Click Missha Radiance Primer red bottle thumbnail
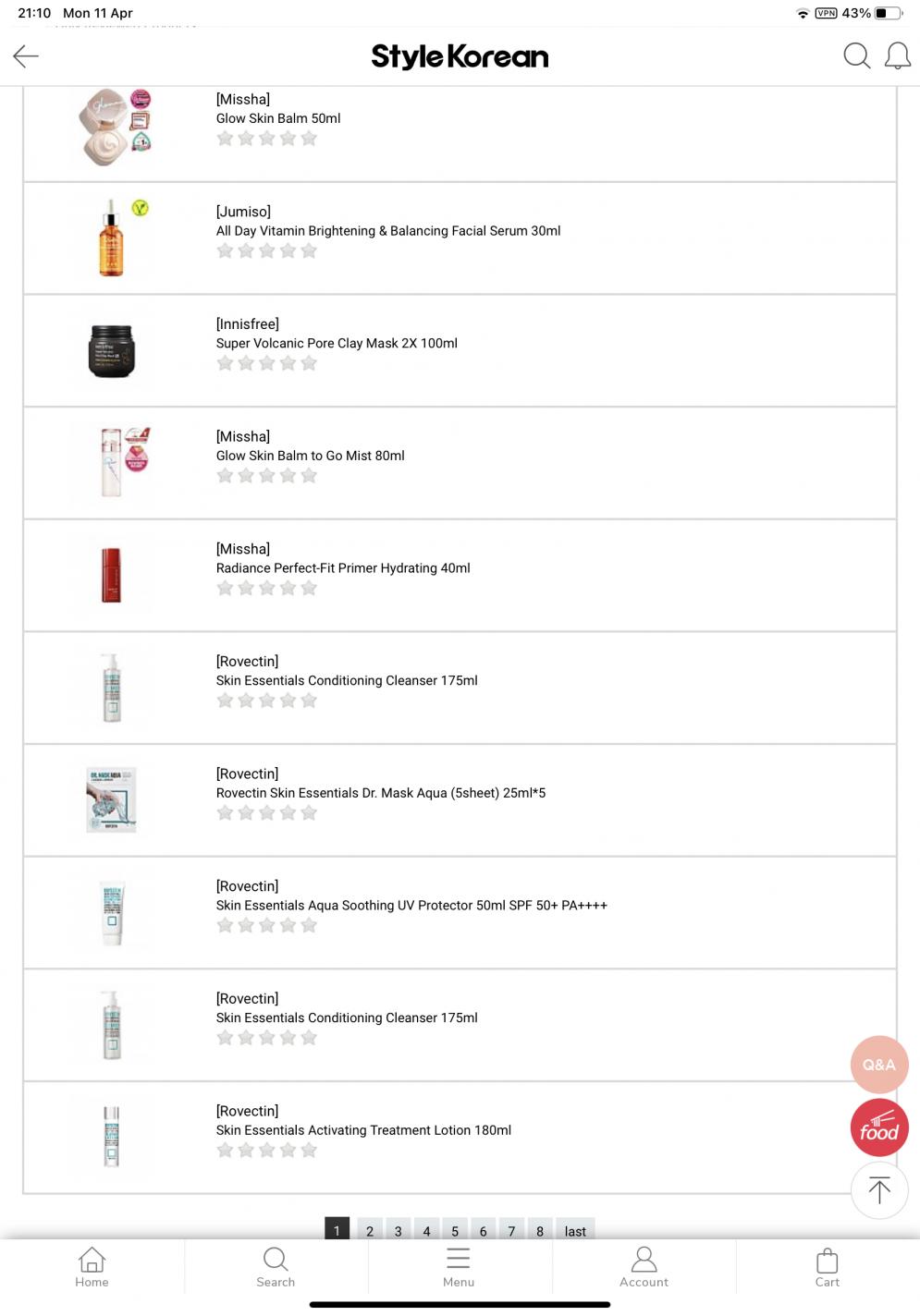 tap(111, 575)
